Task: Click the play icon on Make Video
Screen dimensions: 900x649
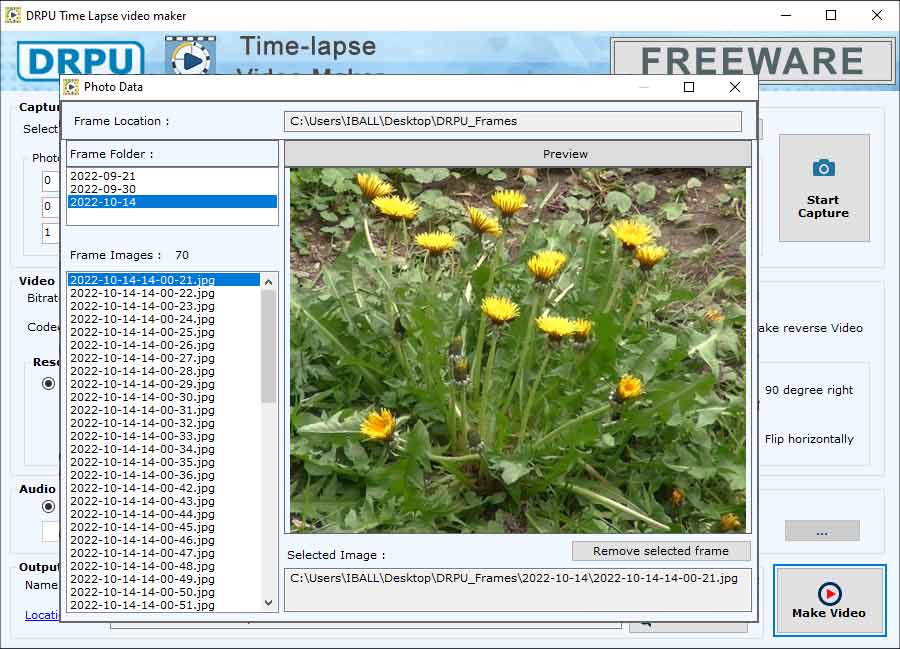Action: (x=829, y=593)
